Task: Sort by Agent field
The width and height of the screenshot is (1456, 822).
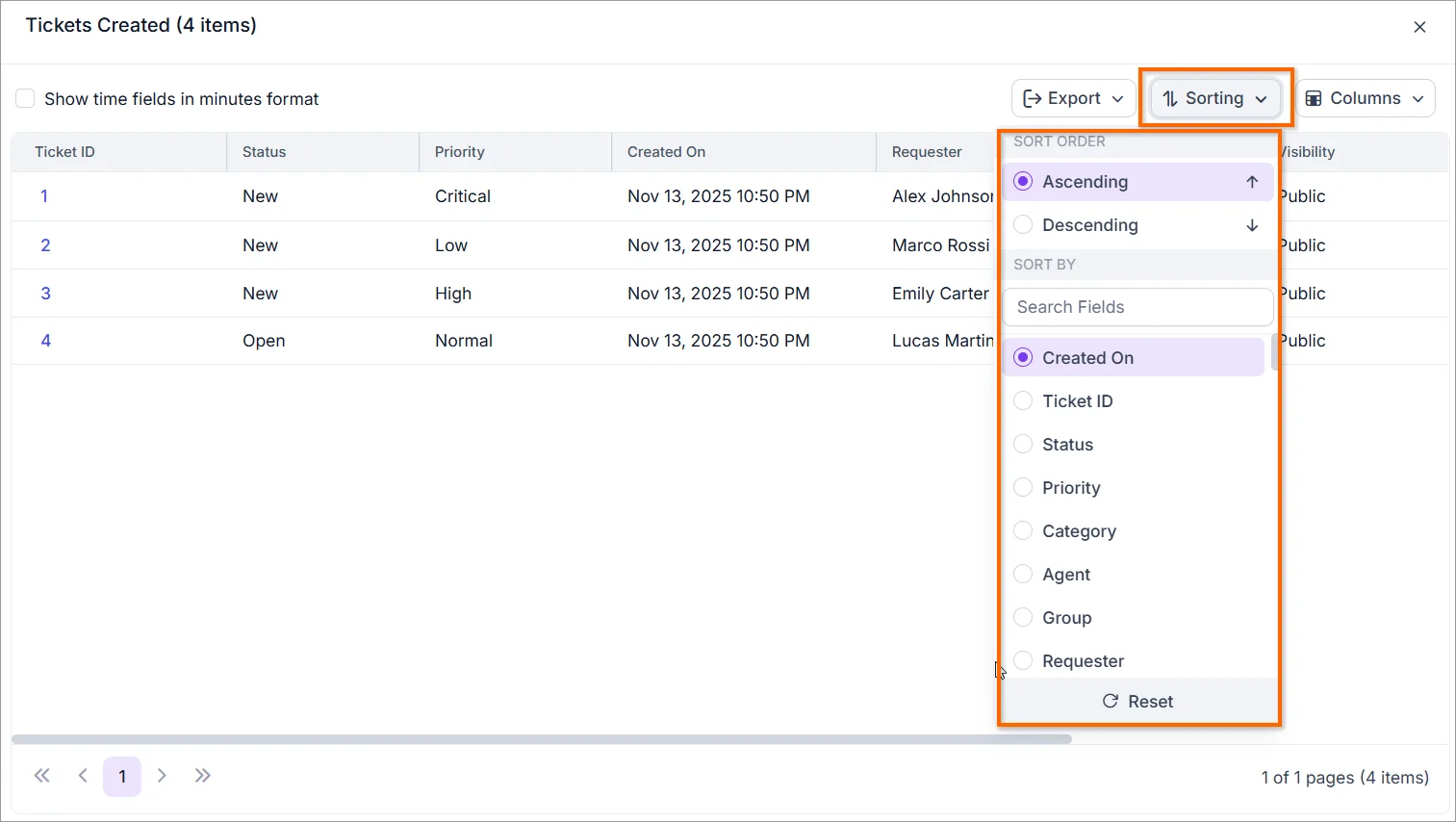Action: (1133, 575)
